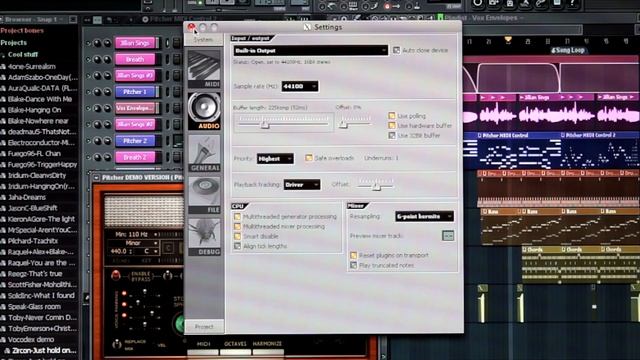This screenshot has width=640, height=360.
Task: Select the Breath 2 channel button
Action: tap(135, 157)
